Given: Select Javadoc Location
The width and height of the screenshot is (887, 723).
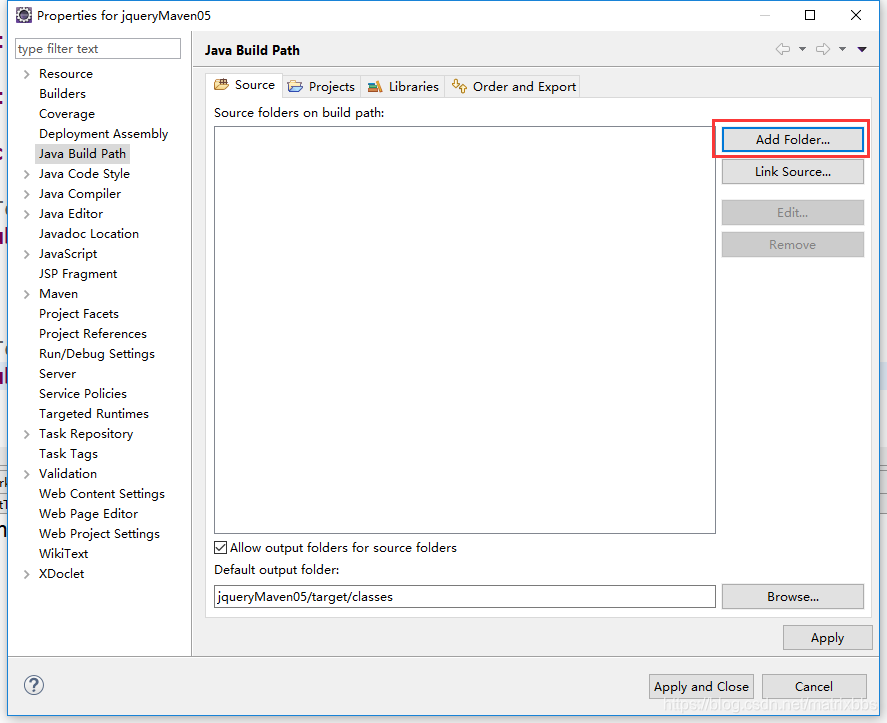Looking at the screenshot, I should [89, 234].
